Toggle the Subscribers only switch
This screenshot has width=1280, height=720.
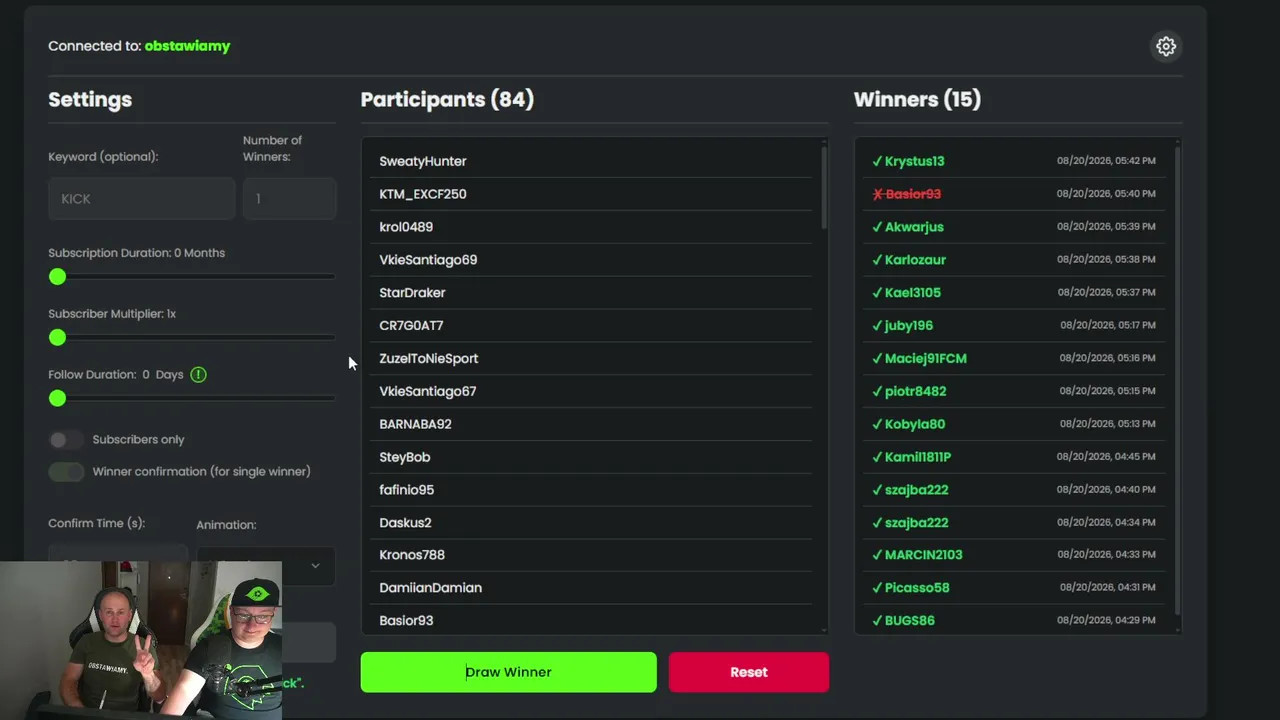click(x=66, y=440)
